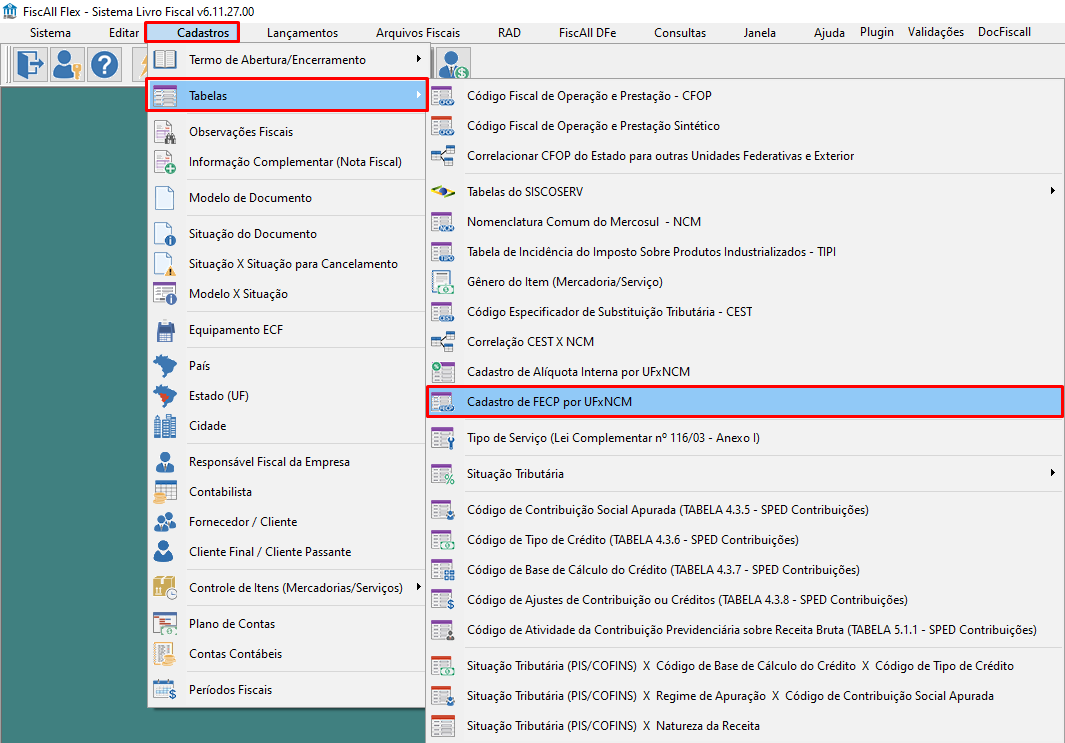The image size is (1065, 743).
Task: Click the Equipamento ECF printer icon
Action: 164,330
